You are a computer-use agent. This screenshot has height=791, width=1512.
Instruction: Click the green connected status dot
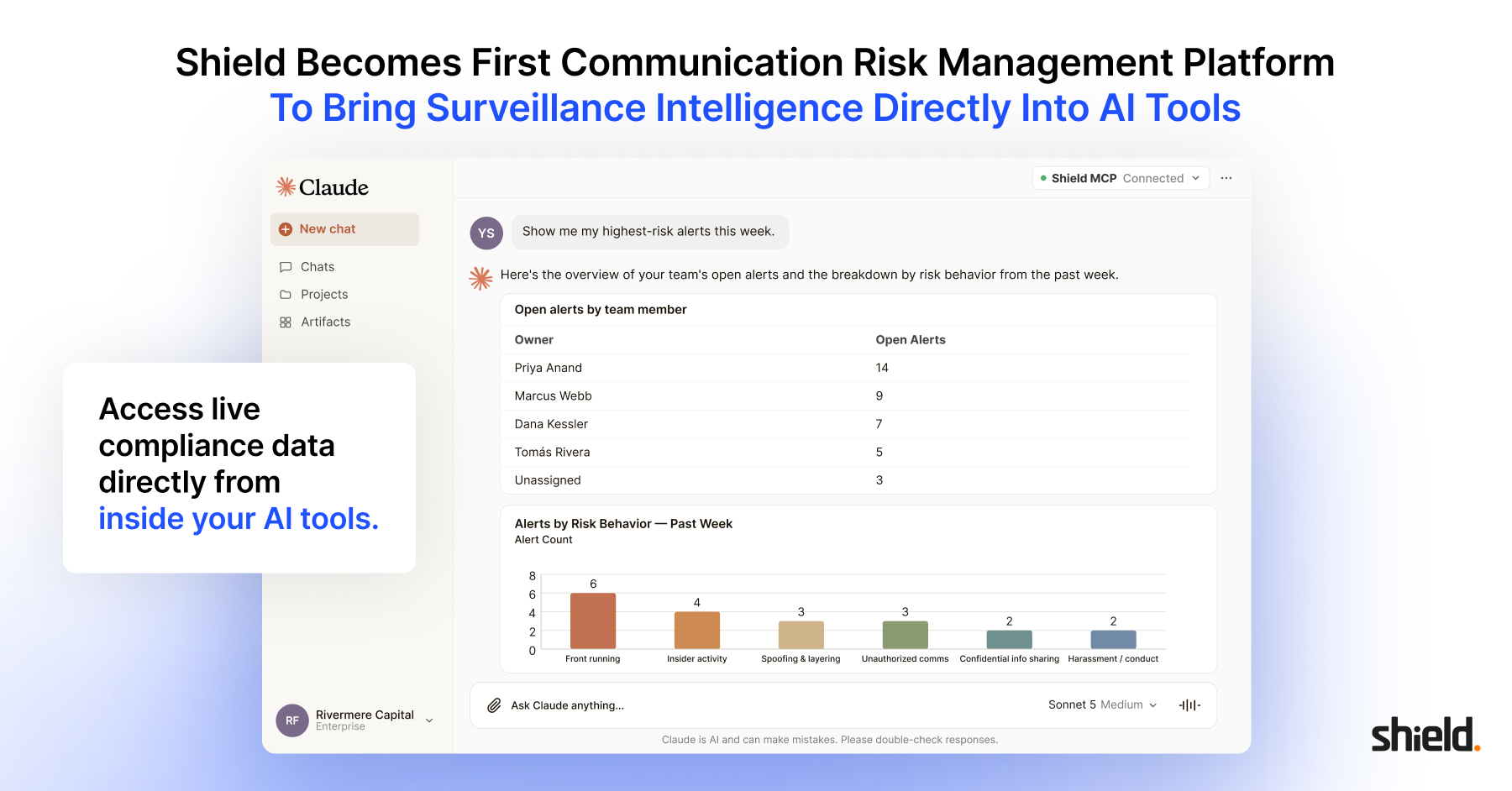click(x=1043, y=178)
